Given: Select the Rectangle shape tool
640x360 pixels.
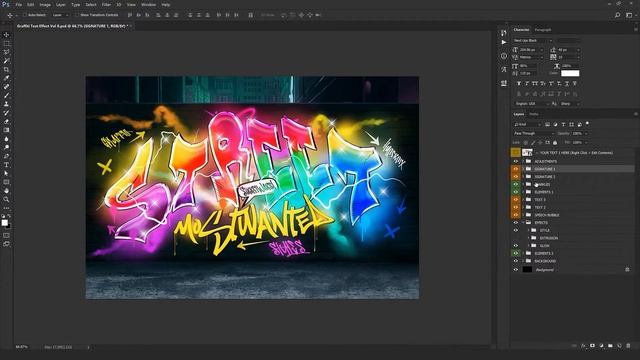Looking at the screenshot, I should 6,182.
